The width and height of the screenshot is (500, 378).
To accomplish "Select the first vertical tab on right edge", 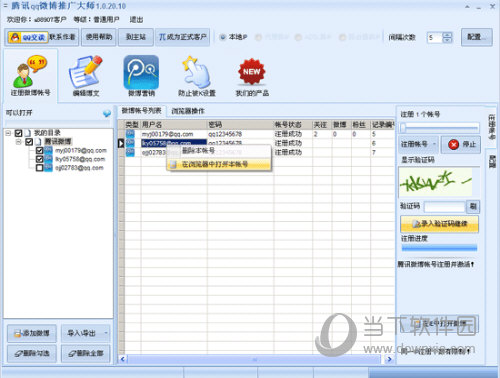I will coord(492,127).
